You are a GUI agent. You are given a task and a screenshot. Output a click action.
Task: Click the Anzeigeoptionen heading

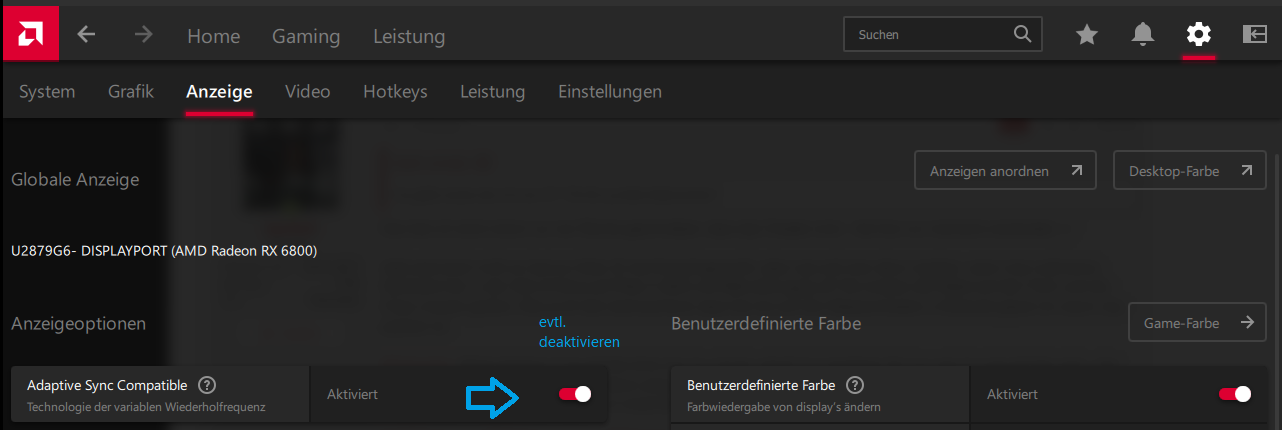[x=78, y=324]
